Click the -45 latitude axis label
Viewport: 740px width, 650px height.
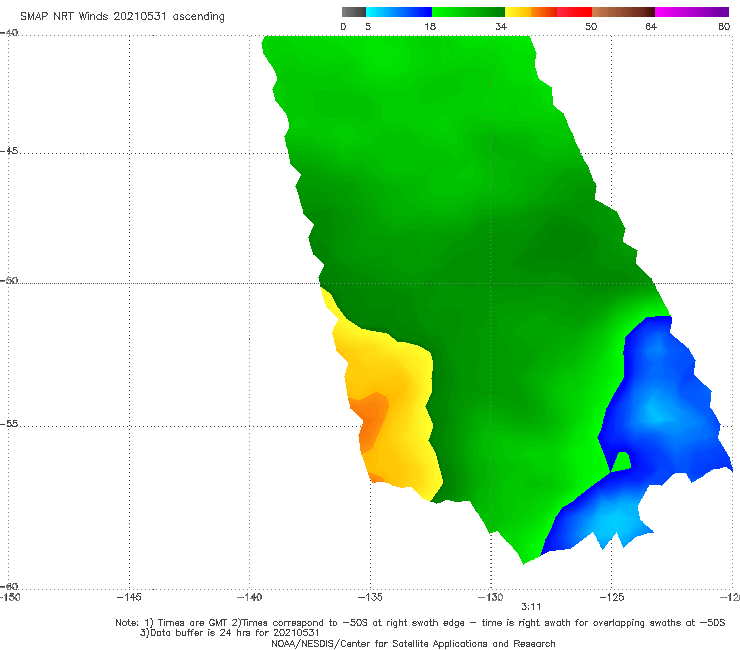[x=9, y=151]
